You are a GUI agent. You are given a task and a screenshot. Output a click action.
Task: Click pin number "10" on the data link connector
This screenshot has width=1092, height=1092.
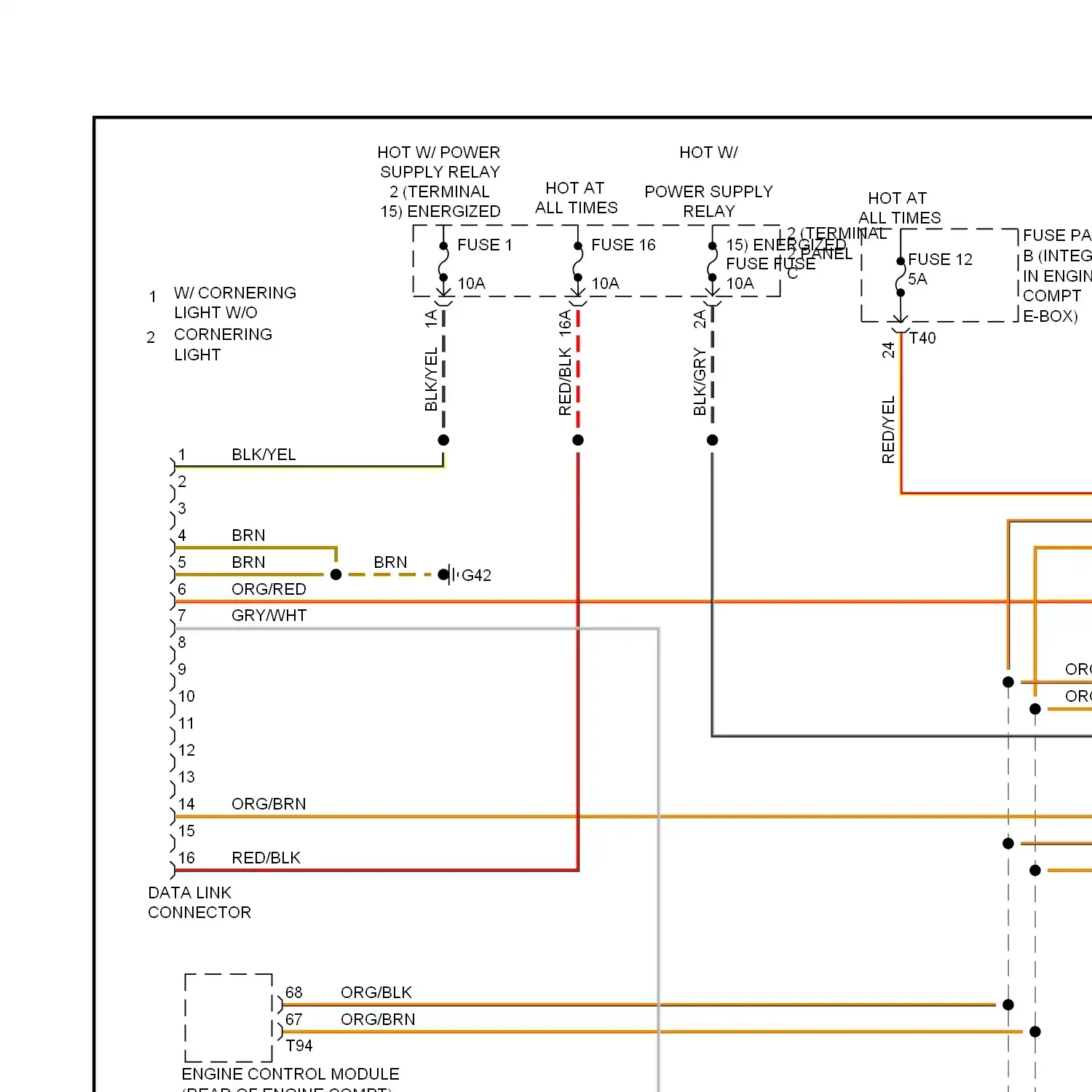tap(186, 697)
